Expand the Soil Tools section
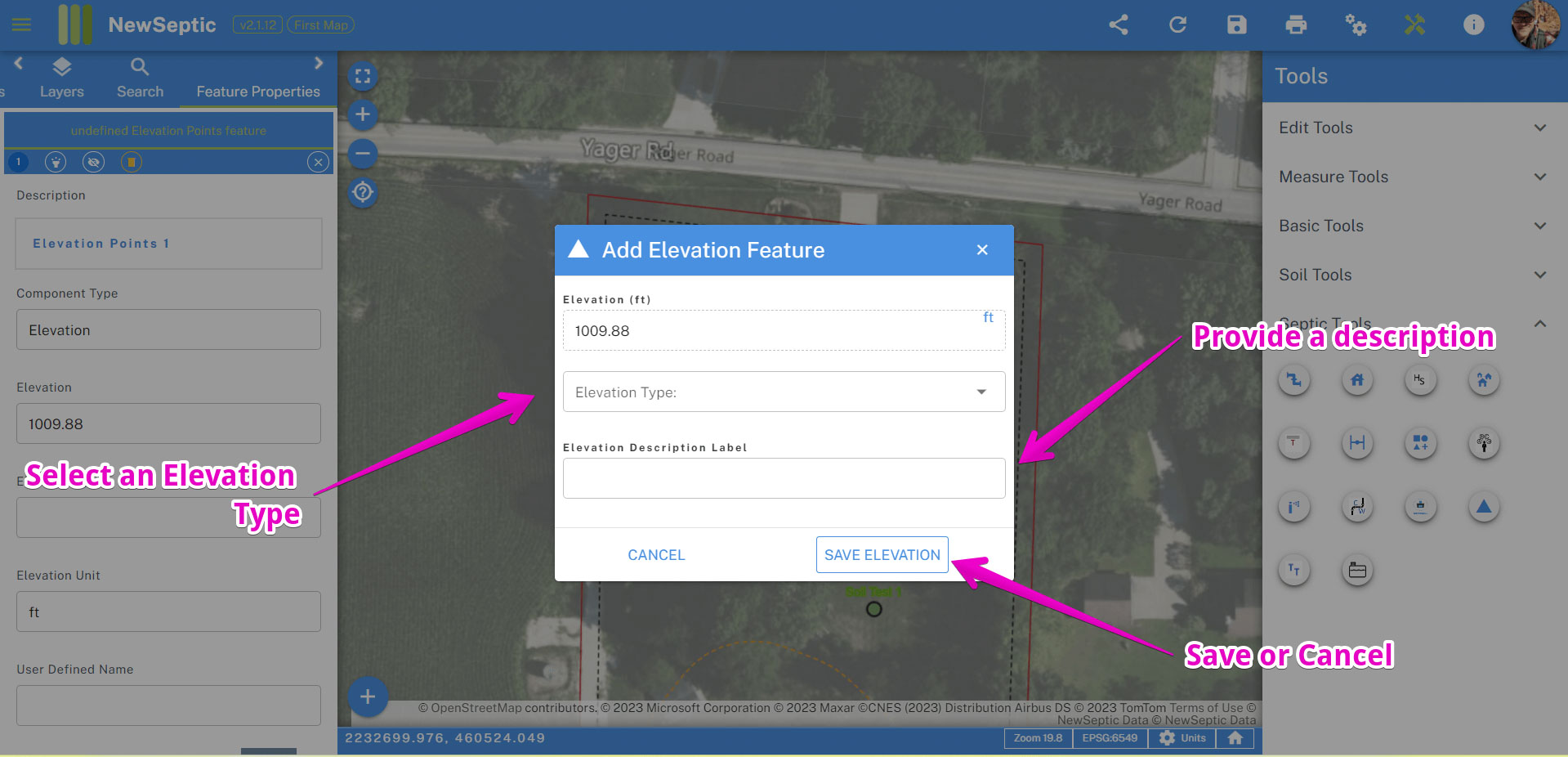Screen dimensions: 1568x757 pos(1414,275)
